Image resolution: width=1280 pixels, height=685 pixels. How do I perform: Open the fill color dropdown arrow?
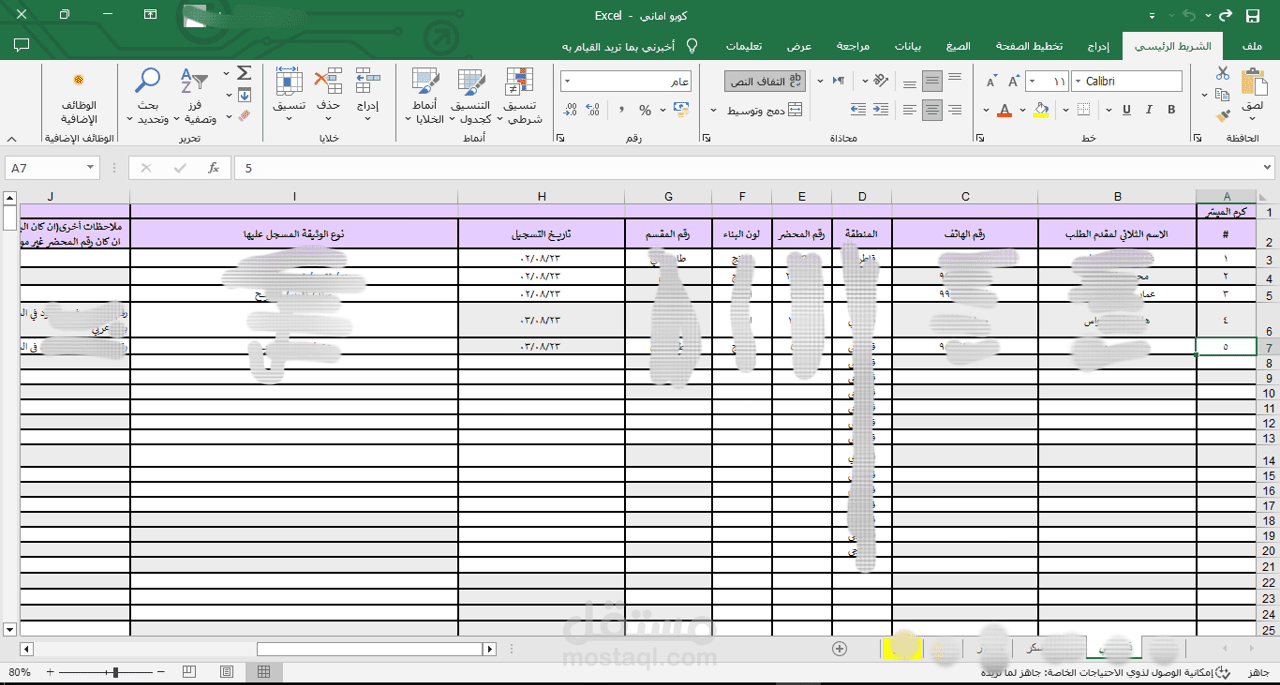(x=1023, y=110)
